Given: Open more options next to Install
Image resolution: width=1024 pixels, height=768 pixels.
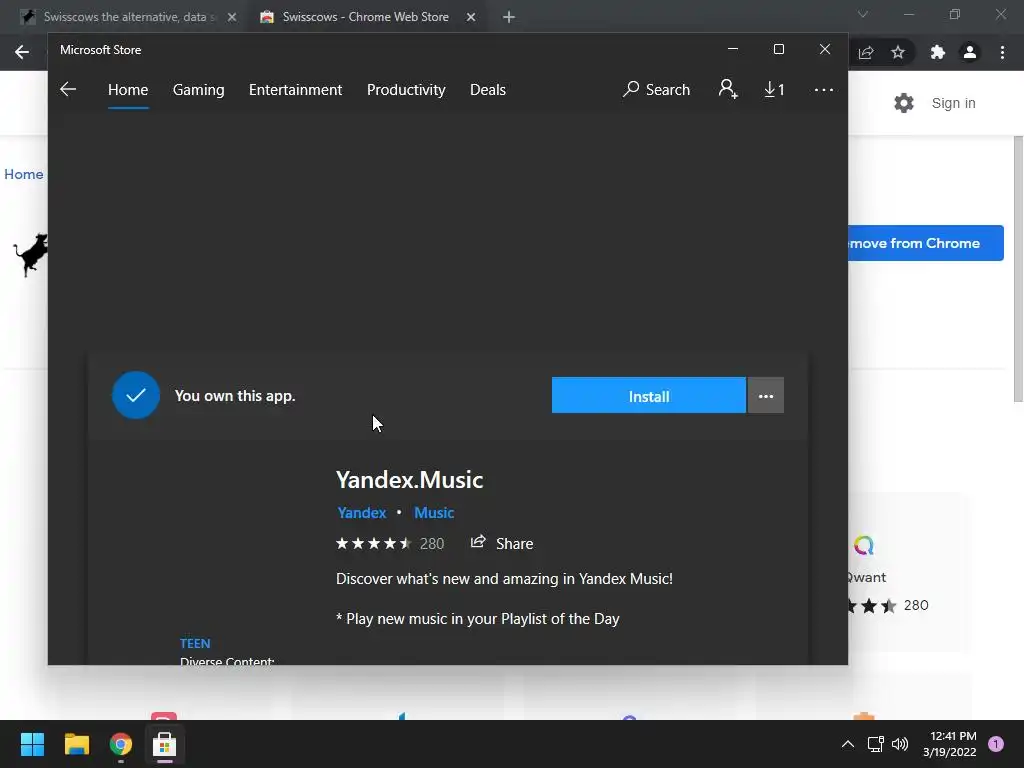Looking at the screenshot, I should [x=765, y=396].
